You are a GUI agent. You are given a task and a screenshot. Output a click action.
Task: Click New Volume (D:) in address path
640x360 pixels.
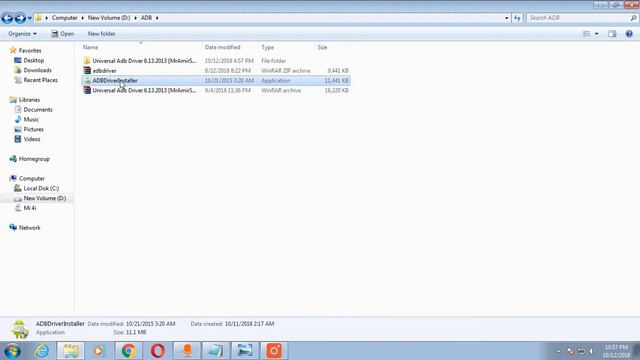pyautogui.click(x=109, y=18)
